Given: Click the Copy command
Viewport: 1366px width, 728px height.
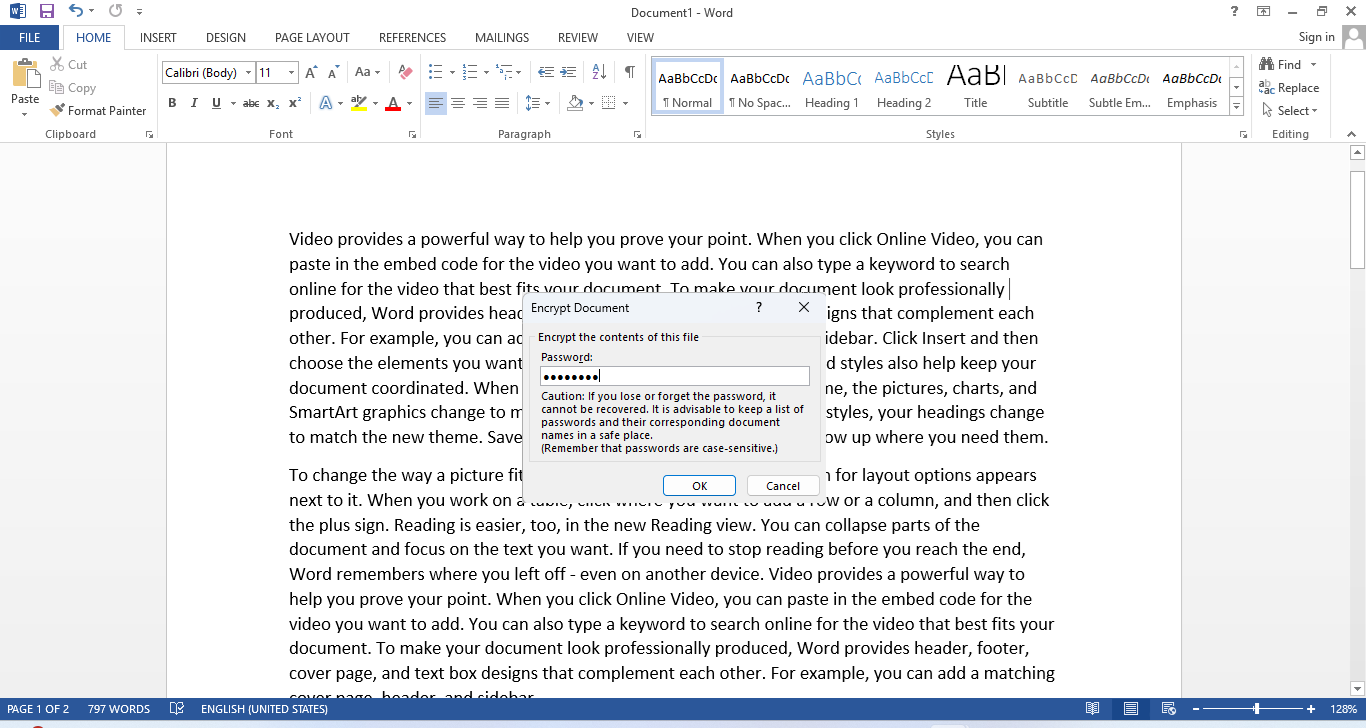Looking at the screenshot, I should click(72, 88).
